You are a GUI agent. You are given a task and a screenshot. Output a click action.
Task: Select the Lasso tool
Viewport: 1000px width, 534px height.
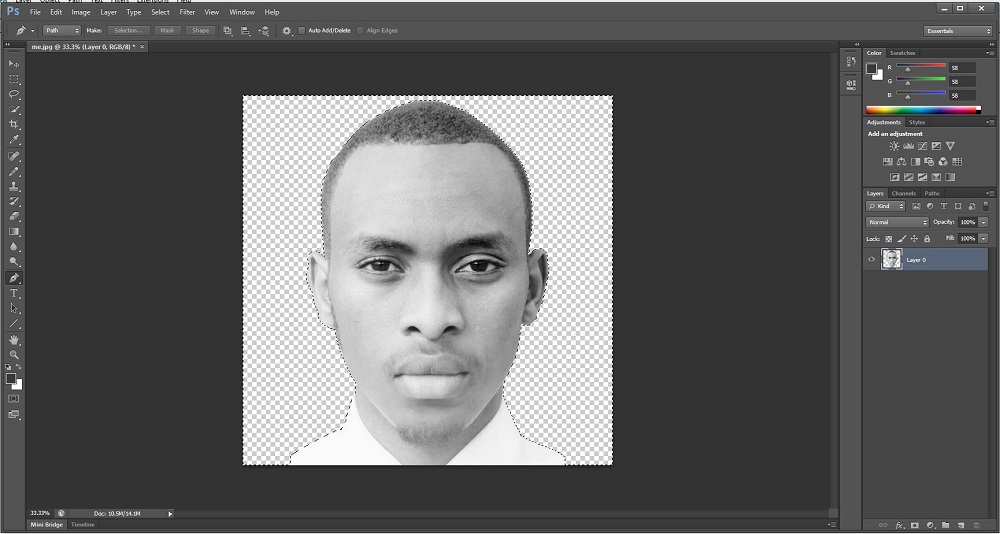[13, 94]
